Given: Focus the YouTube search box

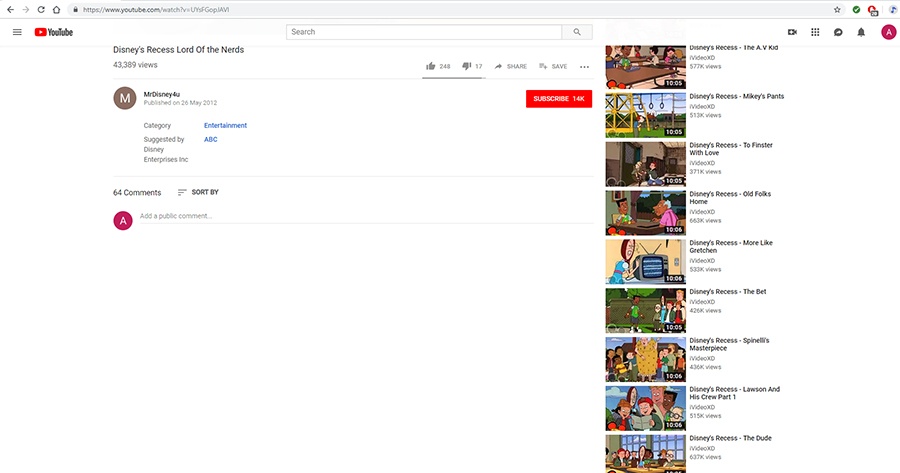Looking at the screenshot, I should coord(424,32).
